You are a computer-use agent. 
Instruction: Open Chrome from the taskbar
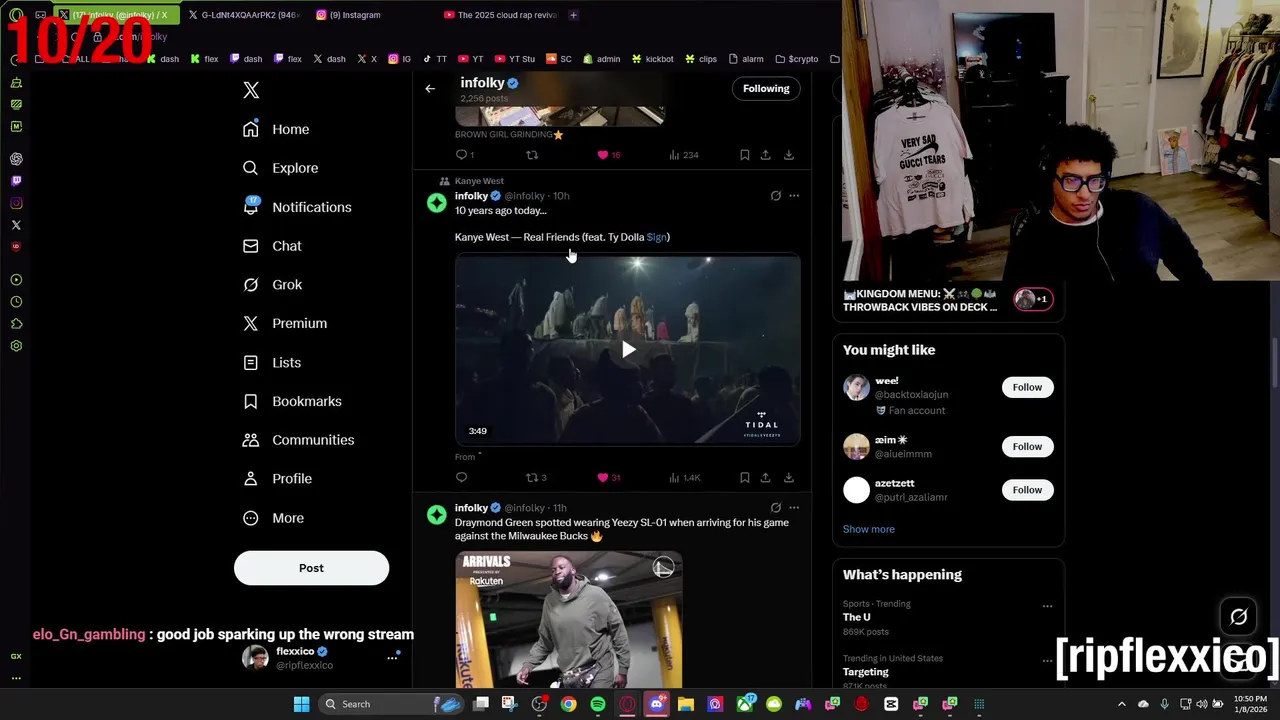point(568,704)
